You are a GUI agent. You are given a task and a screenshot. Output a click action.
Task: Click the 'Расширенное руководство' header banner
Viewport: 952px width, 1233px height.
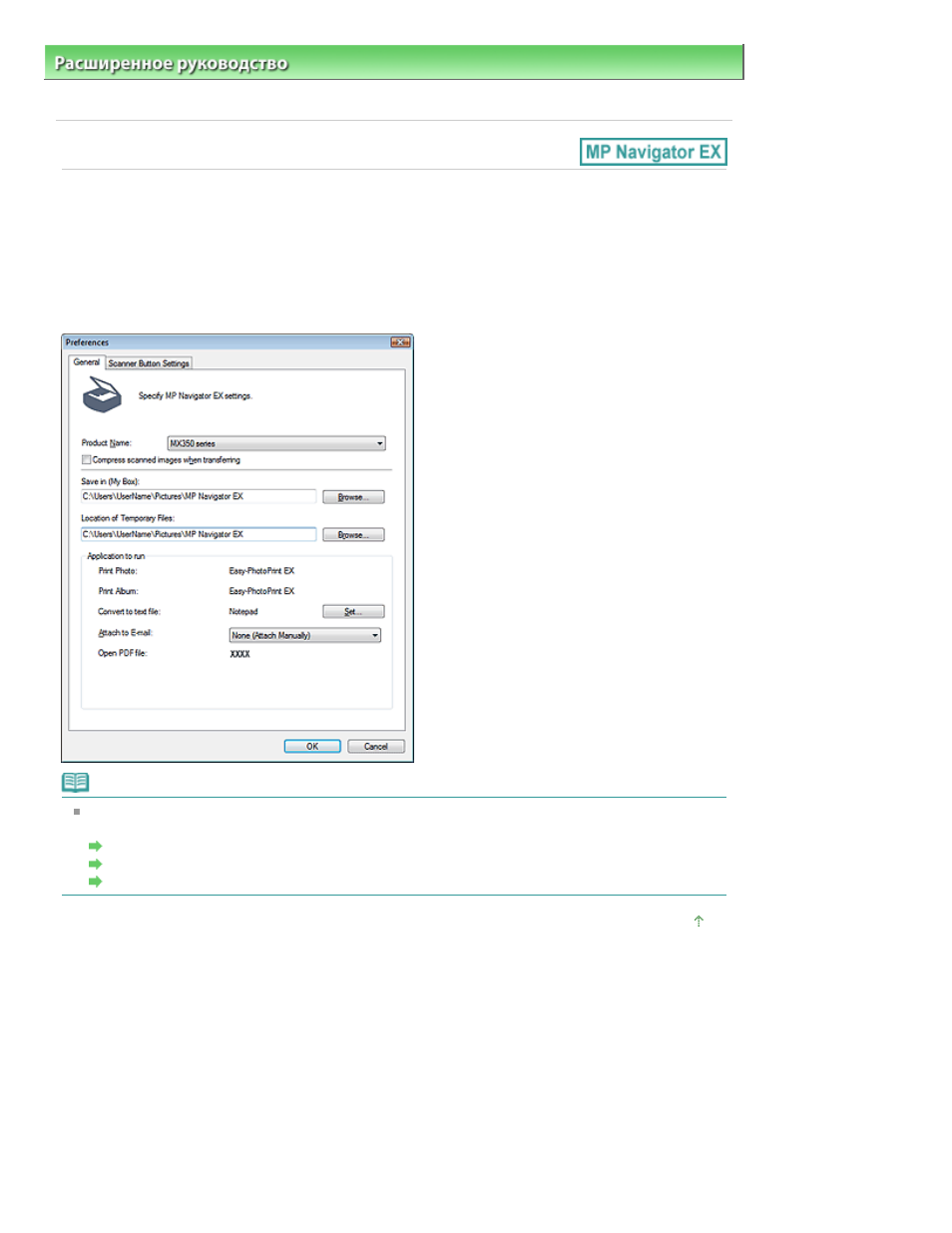tap(394, 62)
